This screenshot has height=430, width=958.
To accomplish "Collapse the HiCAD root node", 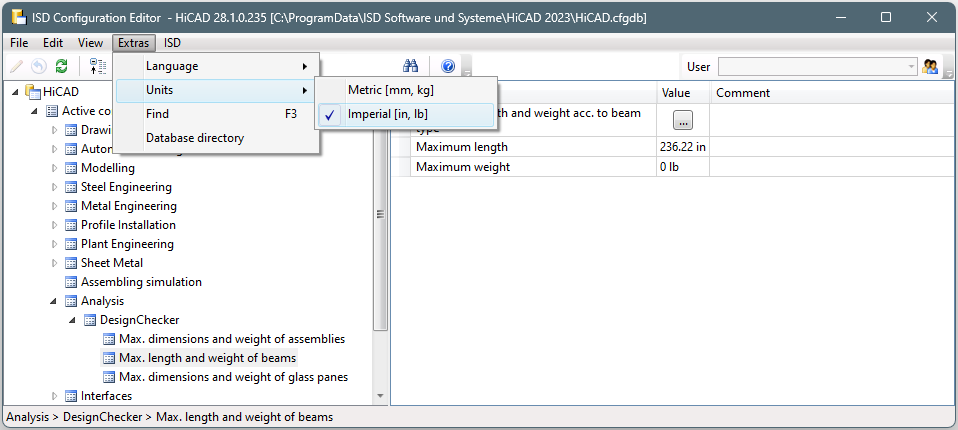I will (x=16, y=92).
